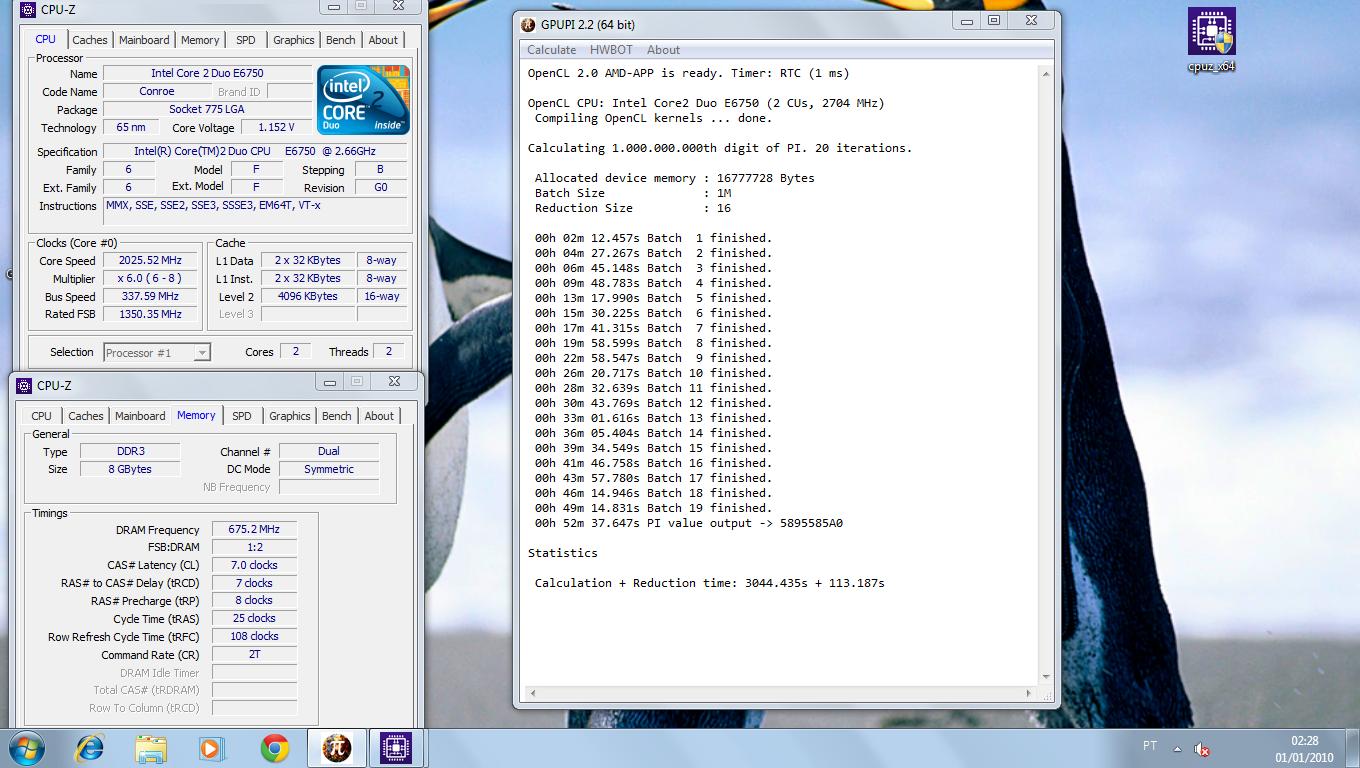
Task: Click the Batch 10 finished line
Action: 653,373
